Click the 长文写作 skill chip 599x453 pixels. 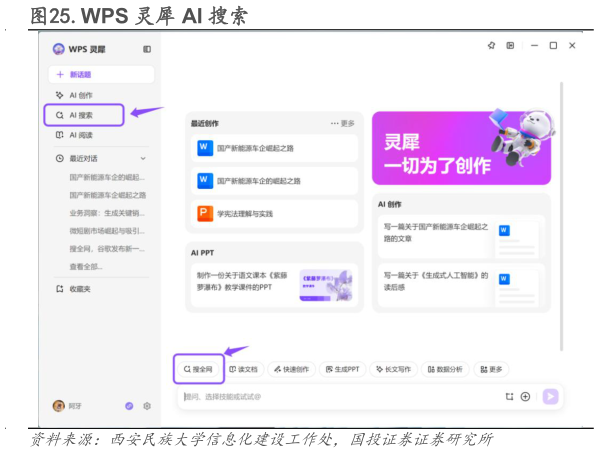click(x=393, y=369)
